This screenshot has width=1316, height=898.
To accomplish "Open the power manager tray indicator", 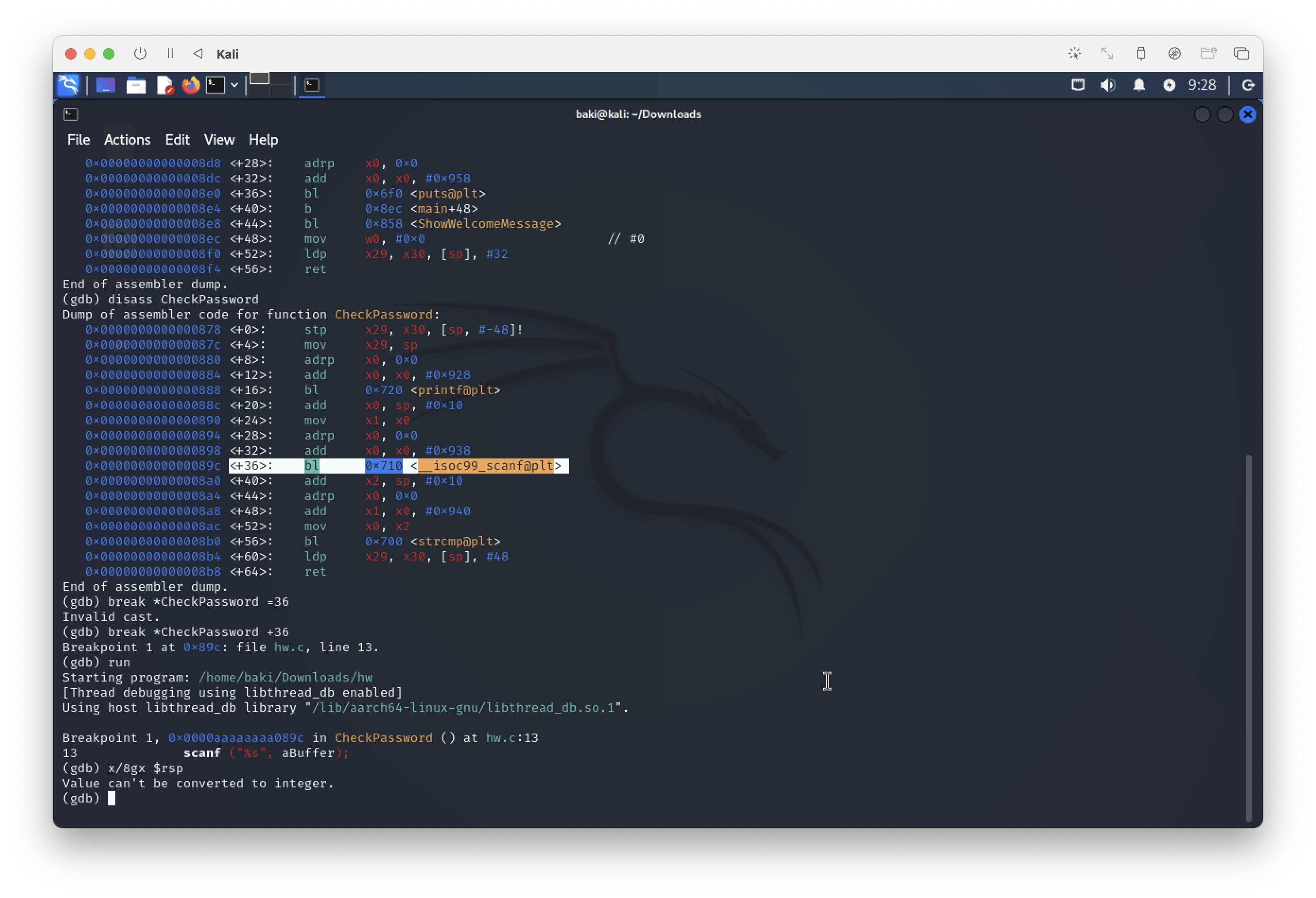I will coord(1169,85).
